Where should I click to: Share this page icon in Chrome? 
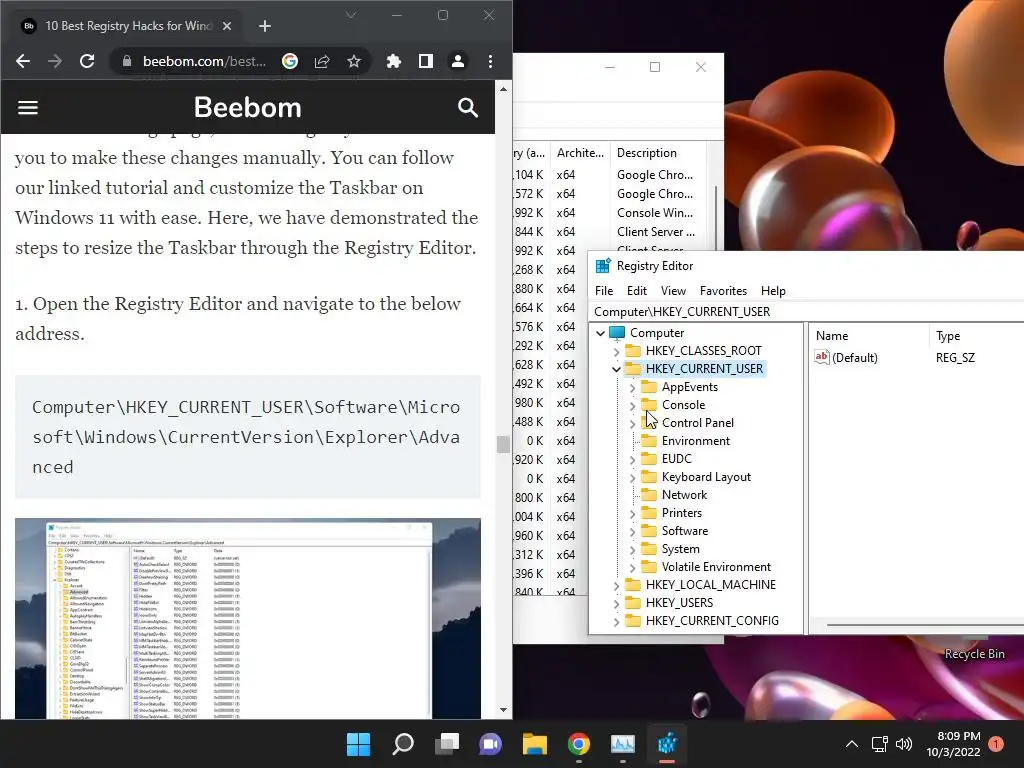coord(322,61)
